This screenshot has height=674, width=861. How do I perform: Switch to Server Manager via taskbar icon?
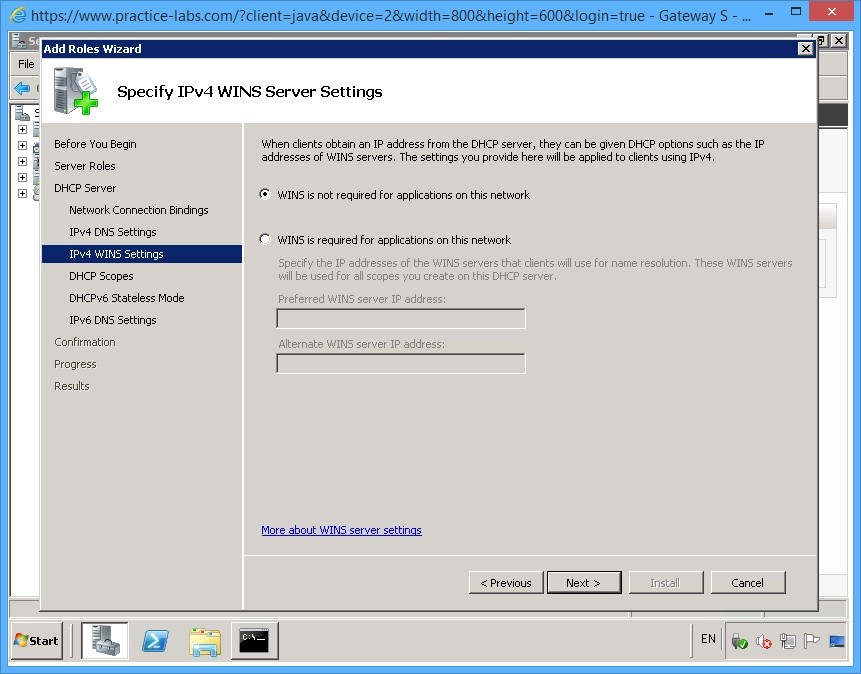tap(105, 641)
